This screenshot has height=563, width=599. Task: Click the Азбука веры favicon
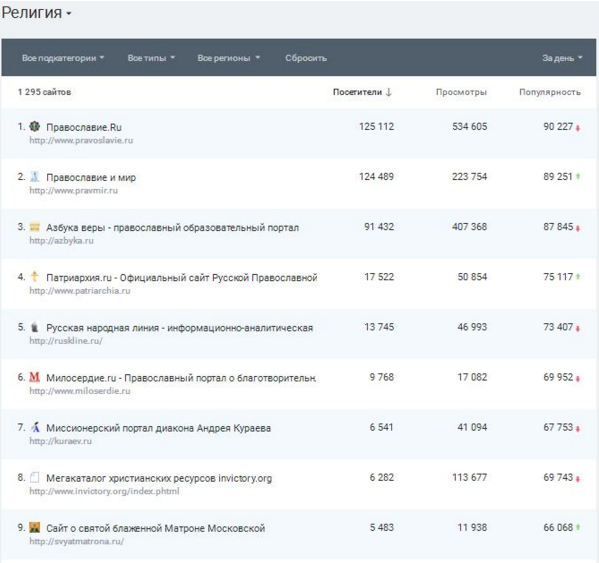tap(35, 227)
